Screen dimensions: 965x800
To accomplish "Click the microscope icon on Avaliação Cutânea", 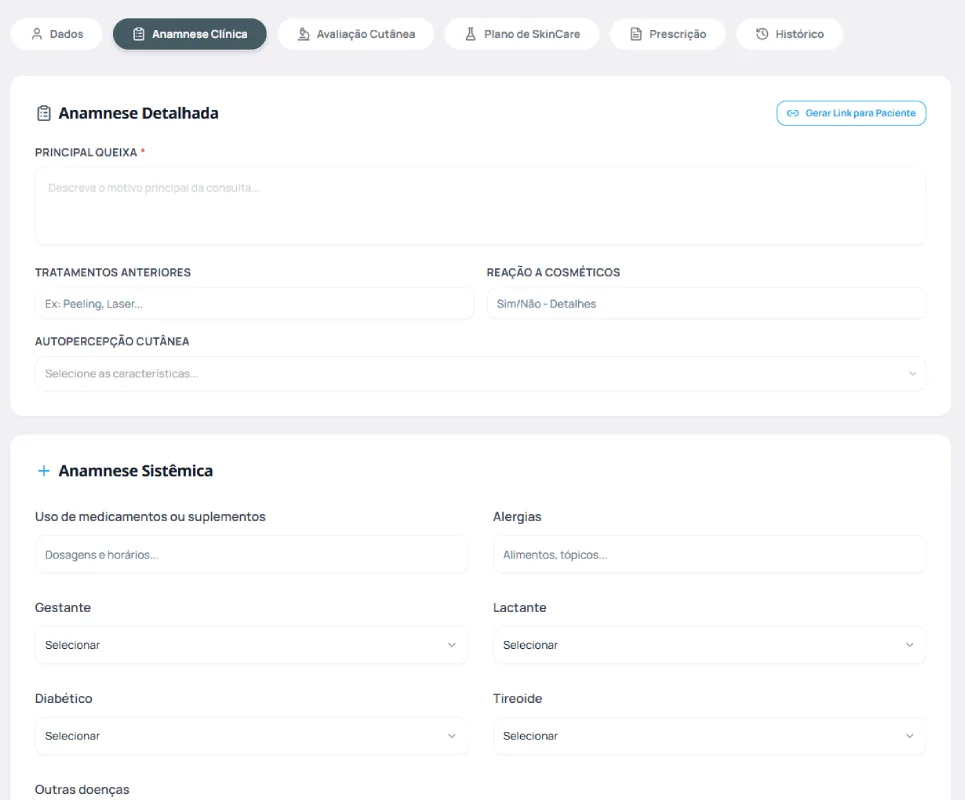I will [304, 34].
